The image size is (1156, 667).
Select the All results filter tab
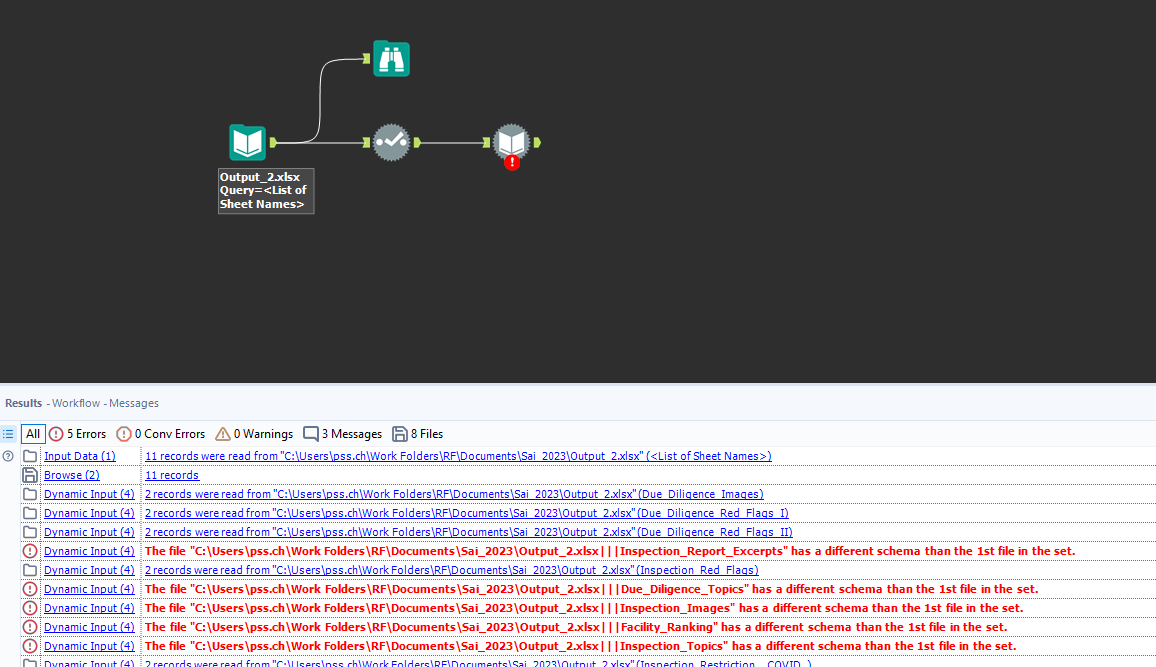coord(33,434)
